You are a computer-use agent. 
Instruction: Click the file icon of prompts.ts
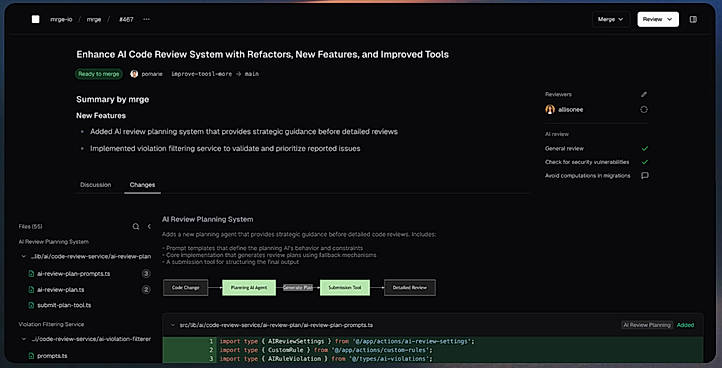point(31,356)
